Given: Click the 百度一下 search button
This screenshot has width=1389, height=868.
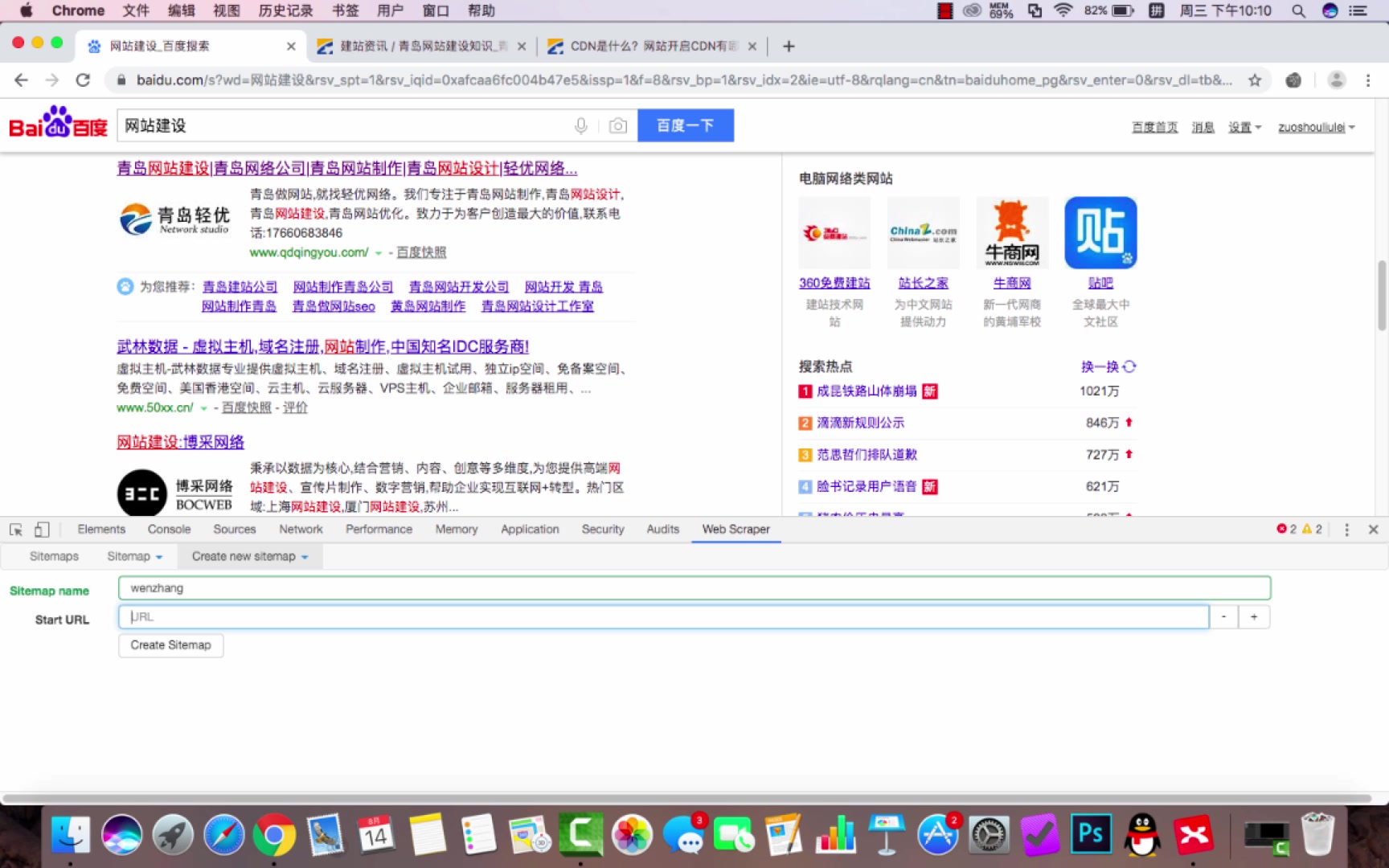Looking at the screenshot, I should 686,125.
